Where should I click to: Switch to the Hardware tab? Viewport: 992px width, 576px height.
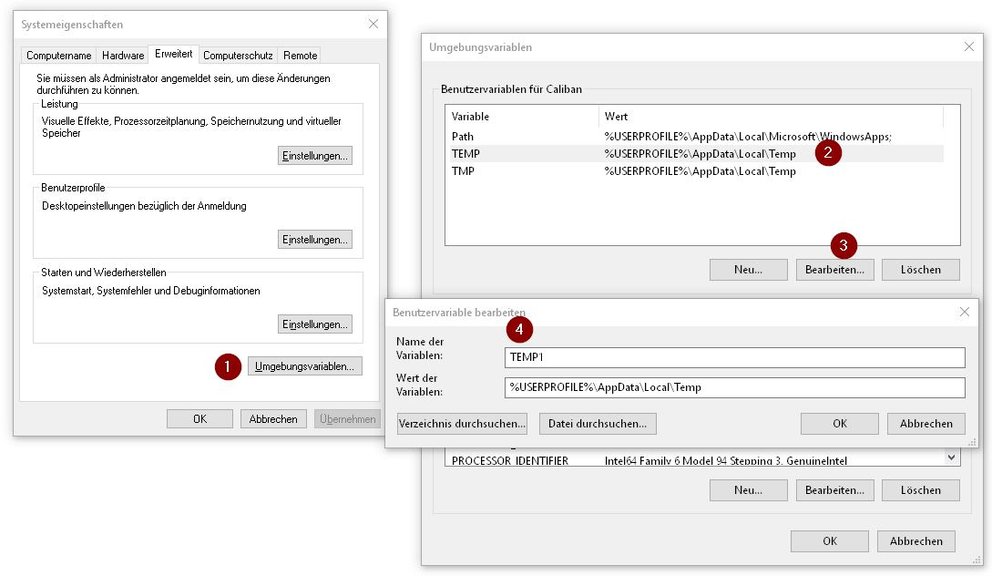123,55
